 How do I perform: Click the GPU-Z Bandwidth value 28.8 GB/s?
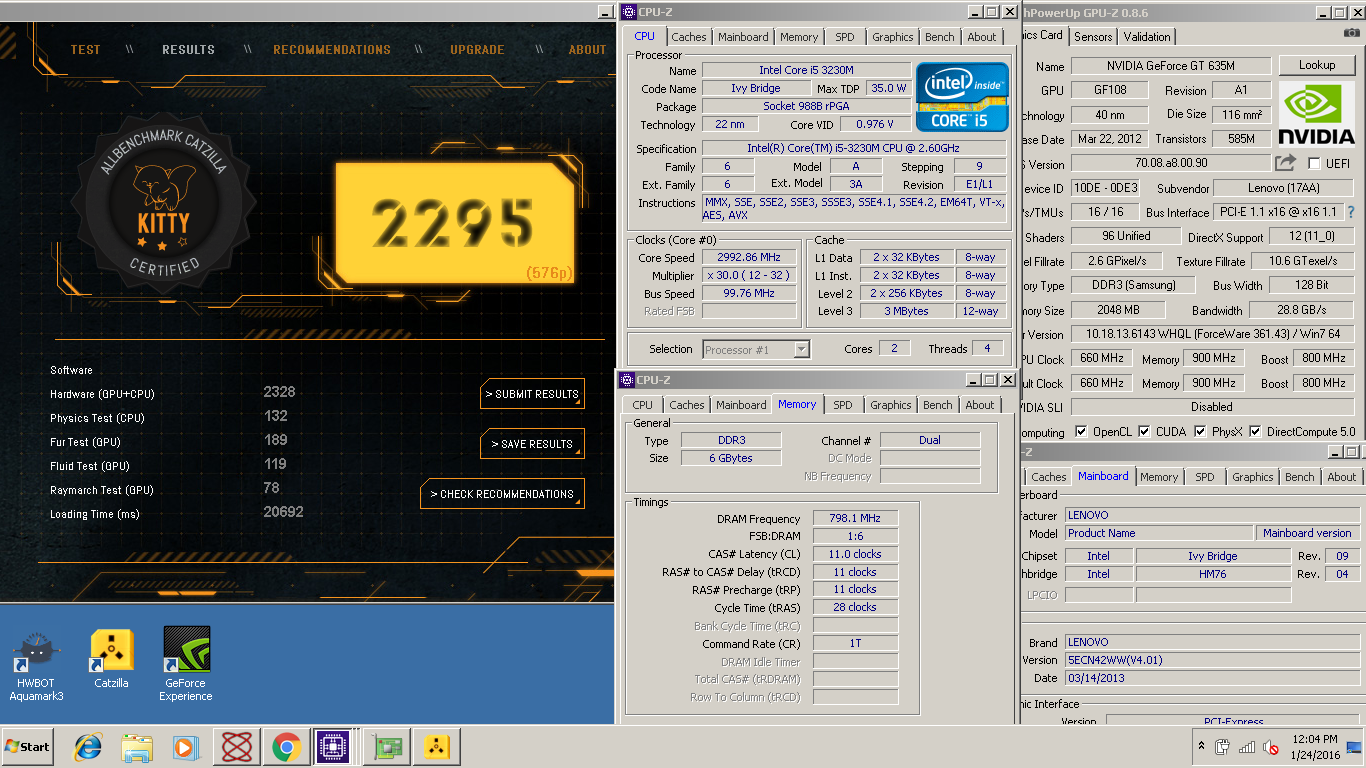pyautogui.click(x=1301, y=310)
